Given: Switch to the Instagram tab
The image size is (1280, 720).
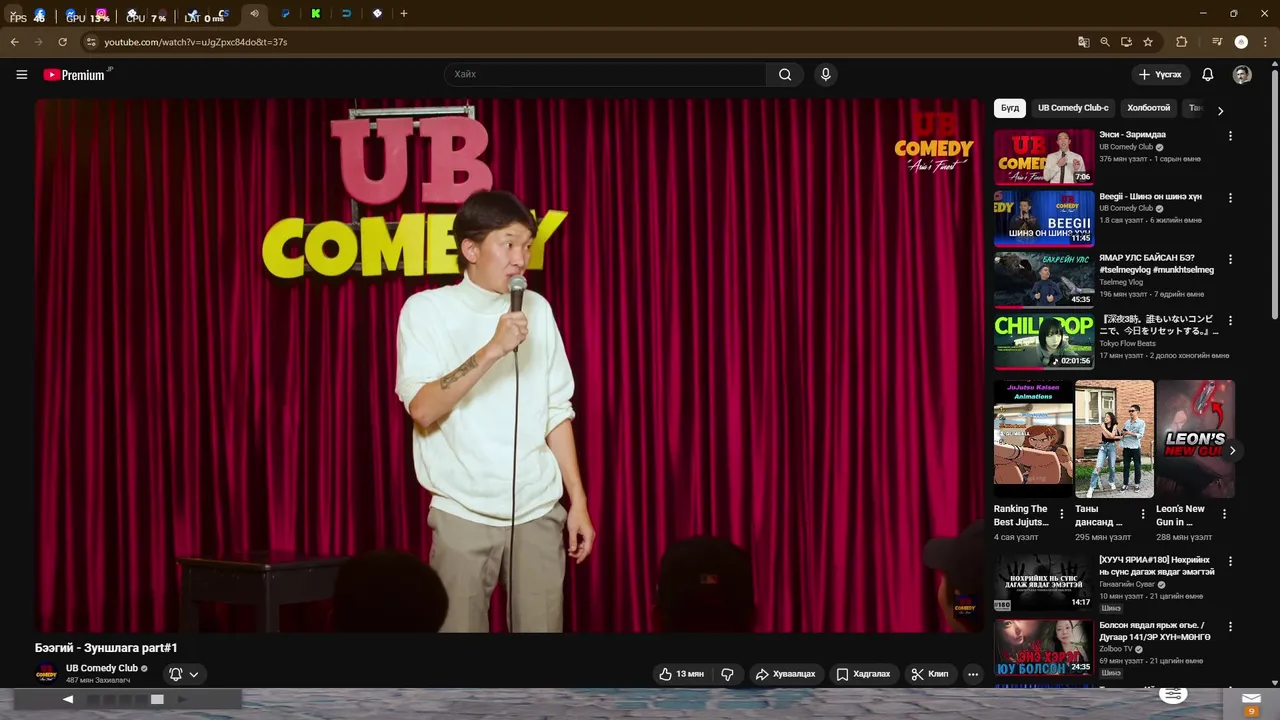Looking at the screenshot, I should (101, 14).
